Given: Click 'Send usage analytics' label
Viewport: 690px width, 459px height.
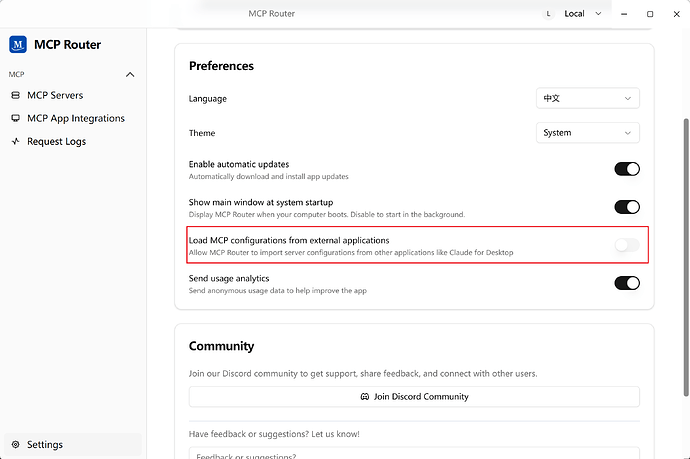Looking at the screenshot, I should click(x=229, y=278).
